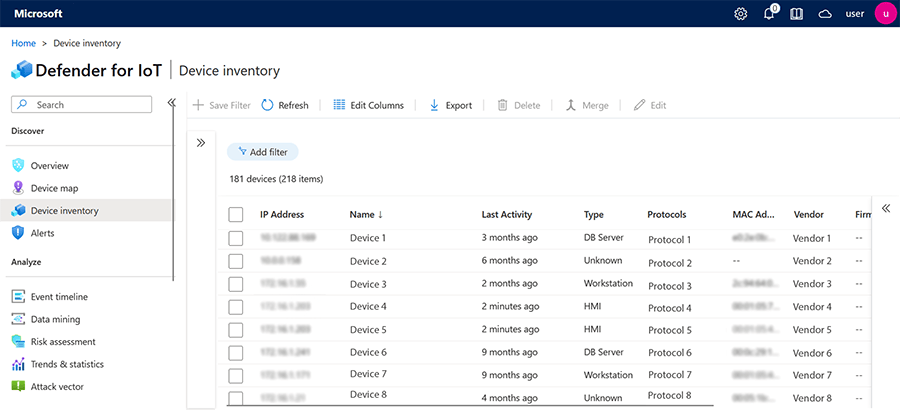Viewport: 900px width, 410px height.
Task: Click the Attack vector icon
Action: (18, 386)
